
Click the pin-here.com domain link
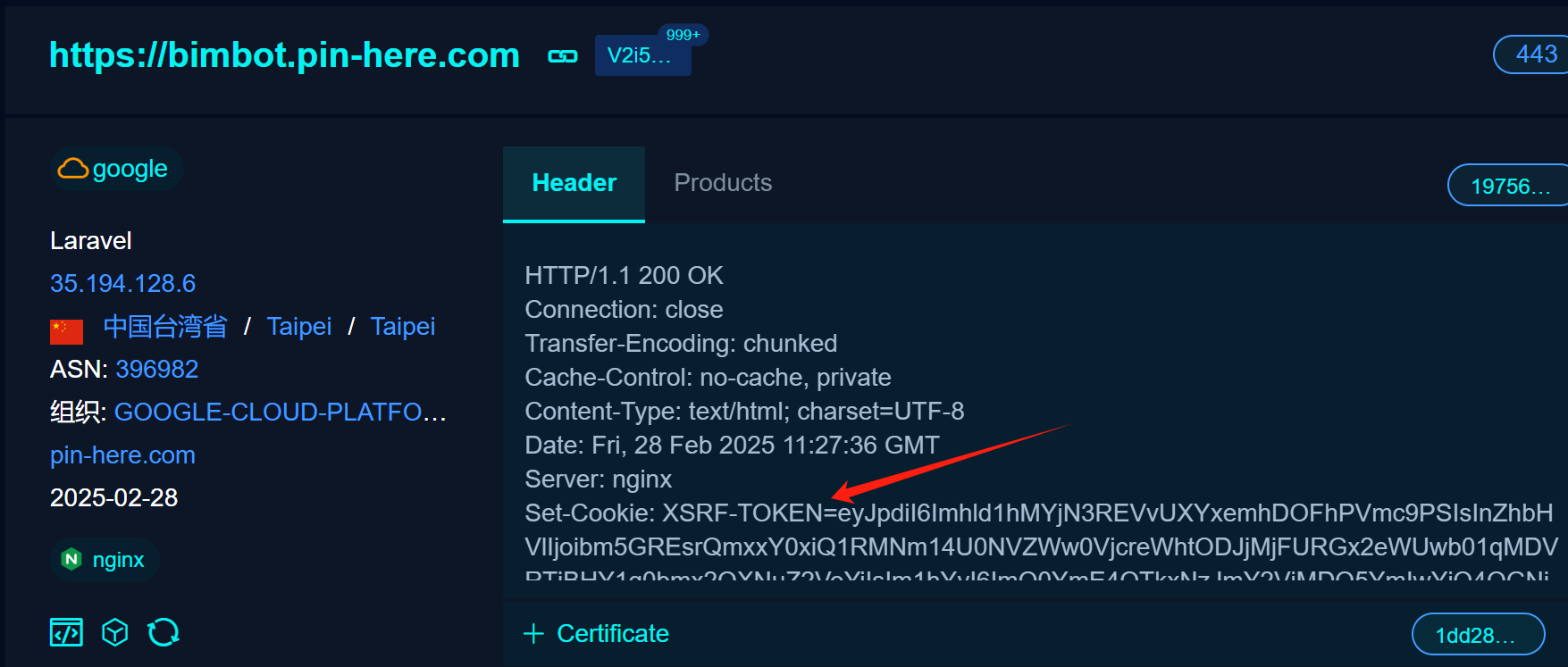122,455
